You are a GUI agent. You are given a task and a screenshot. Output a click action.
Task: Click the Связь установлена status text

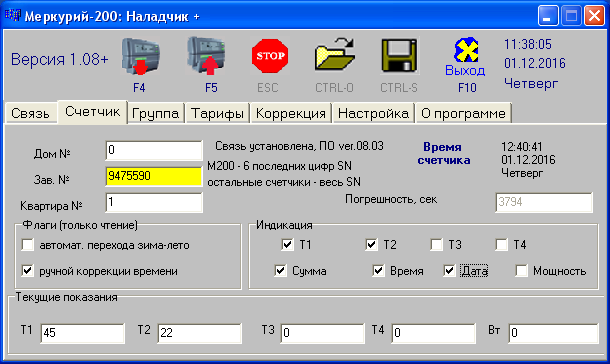pyautogui.click(x=300, y=146)
